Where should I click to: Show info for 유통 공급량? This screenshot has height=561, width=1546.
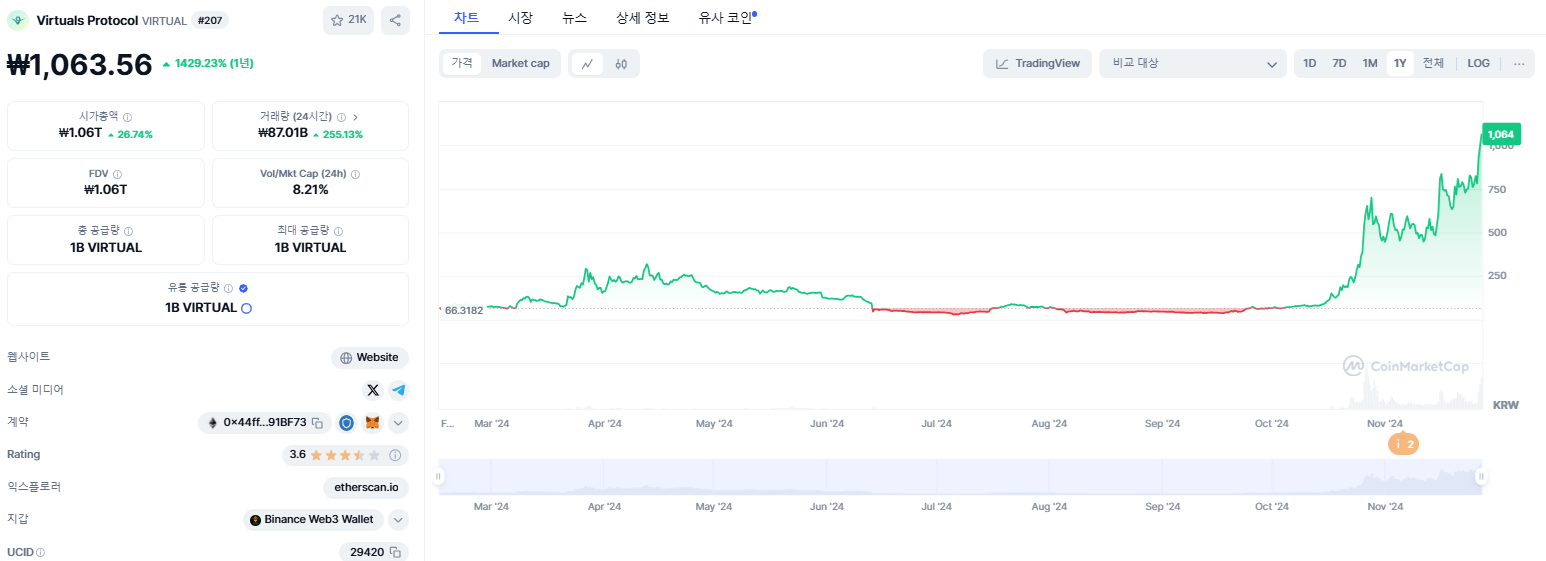tap(228, 288)
